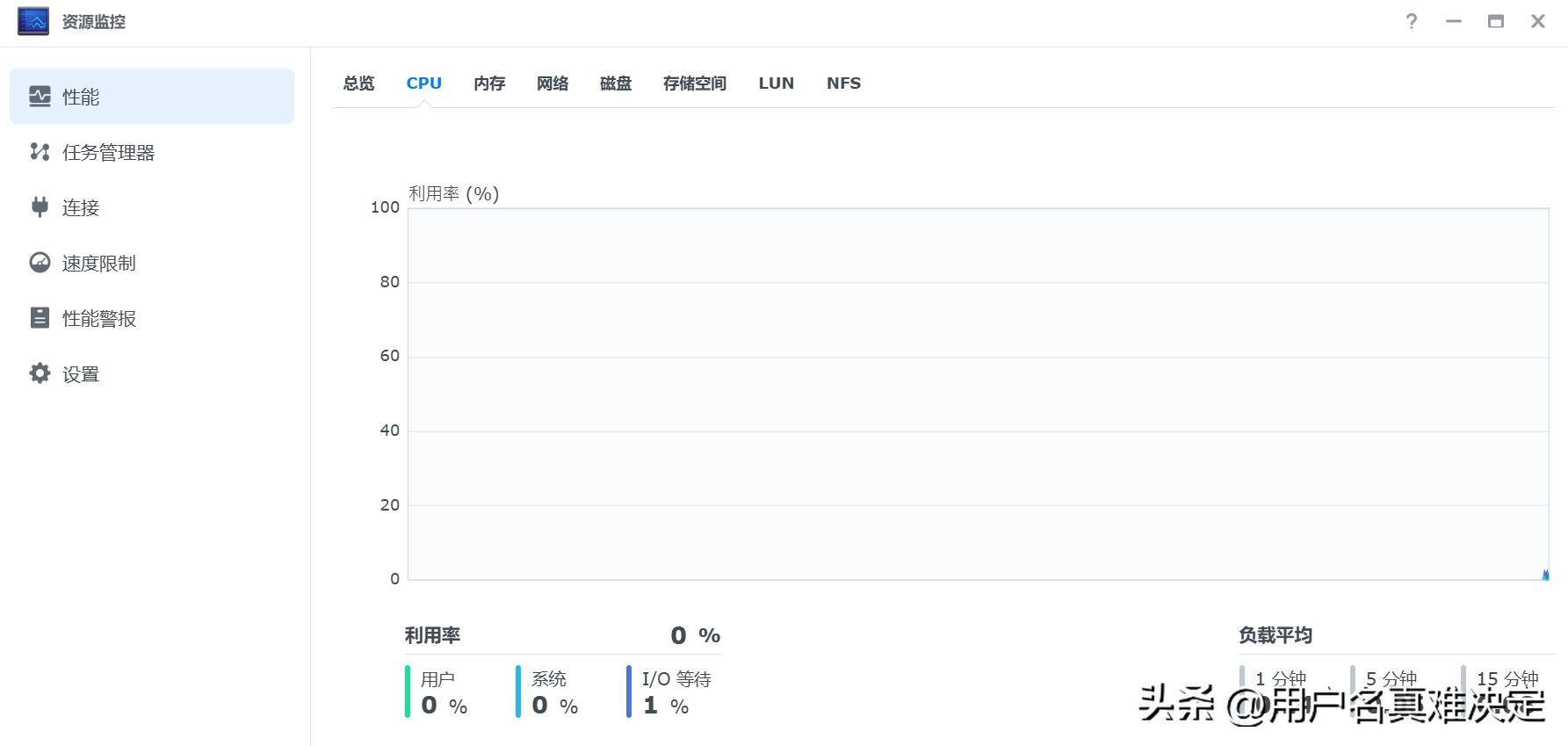Click the I/O wait (I/O 等待) legend bar
Image resolution: width=1568 pixels, height=746 pixels.
629,692
